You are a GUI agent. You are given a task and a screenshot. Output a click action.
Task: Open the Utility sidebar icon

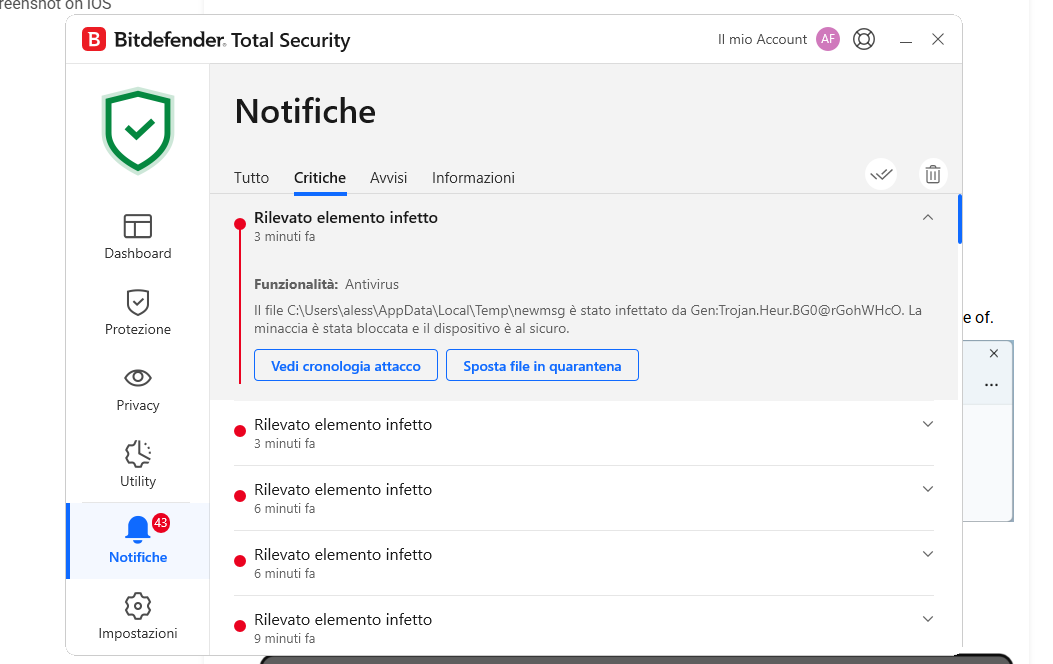(138, 454)
